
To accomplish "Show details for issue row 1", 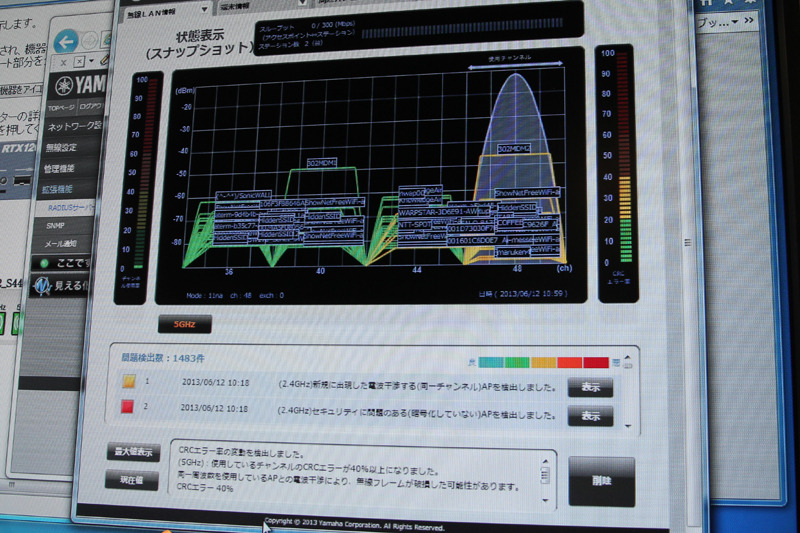I will click(590, 388).
